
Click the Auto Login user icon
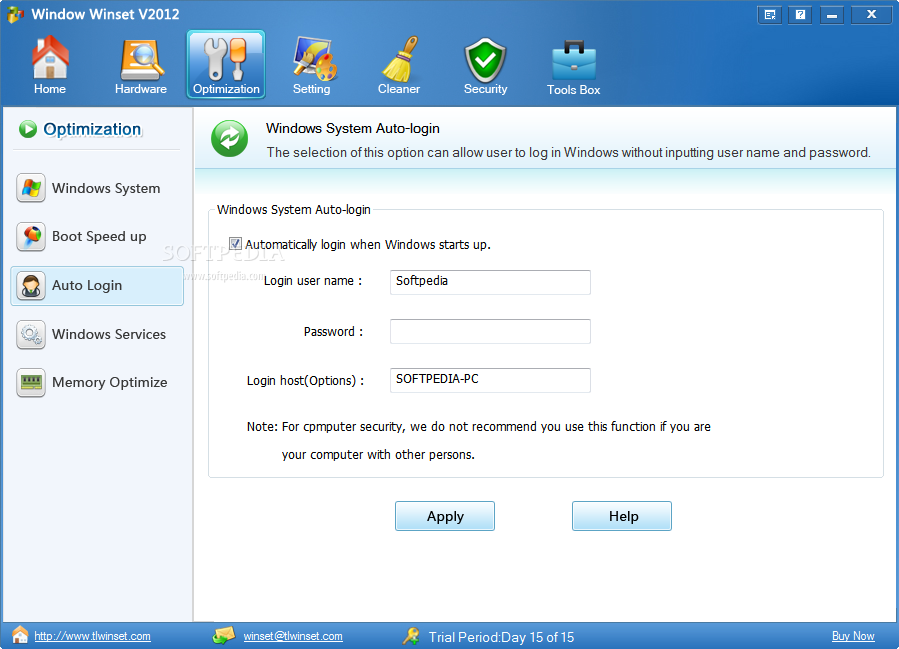coord(31,286)
